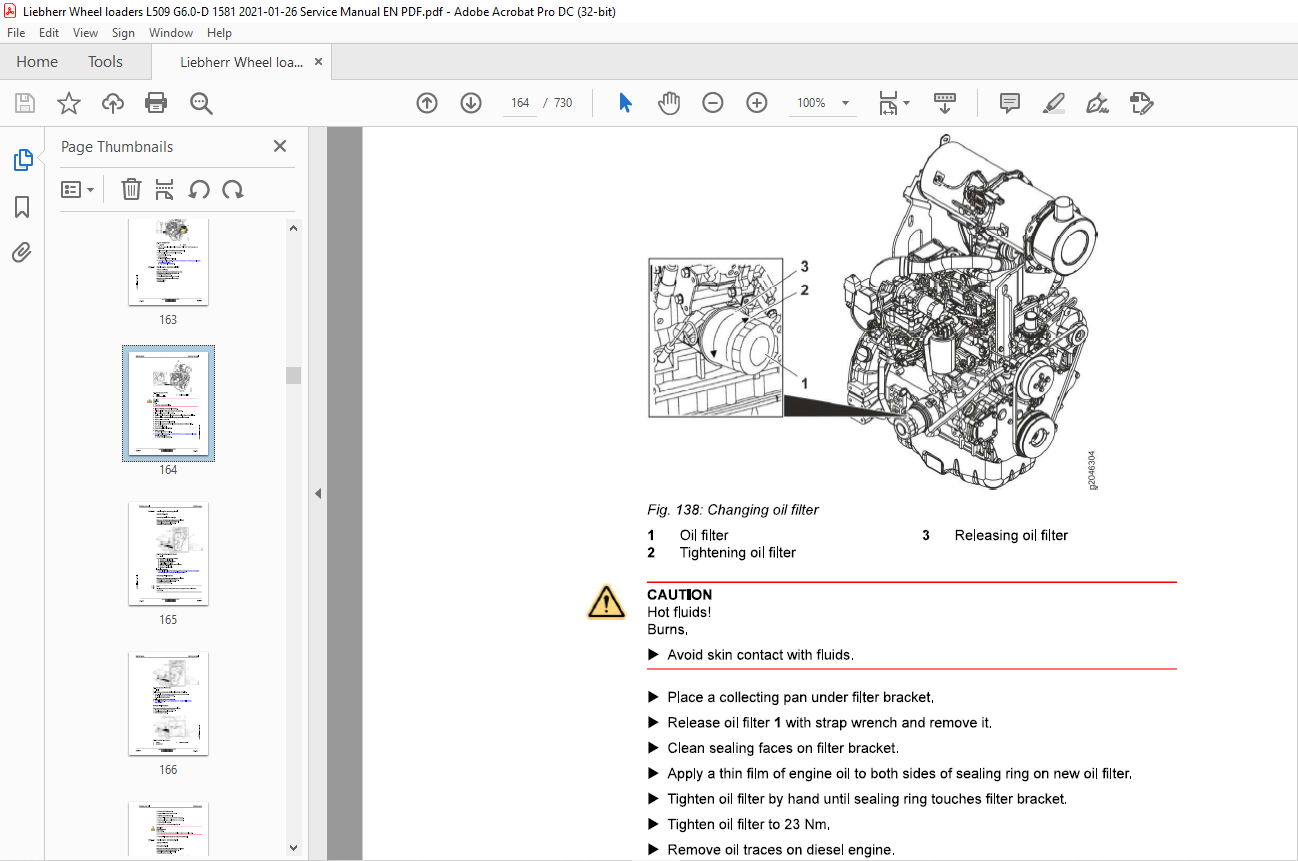1298x861 pixels.
Task: Click the 'Avoid skin contact with fluids.' line
Action: pos(760,655)
